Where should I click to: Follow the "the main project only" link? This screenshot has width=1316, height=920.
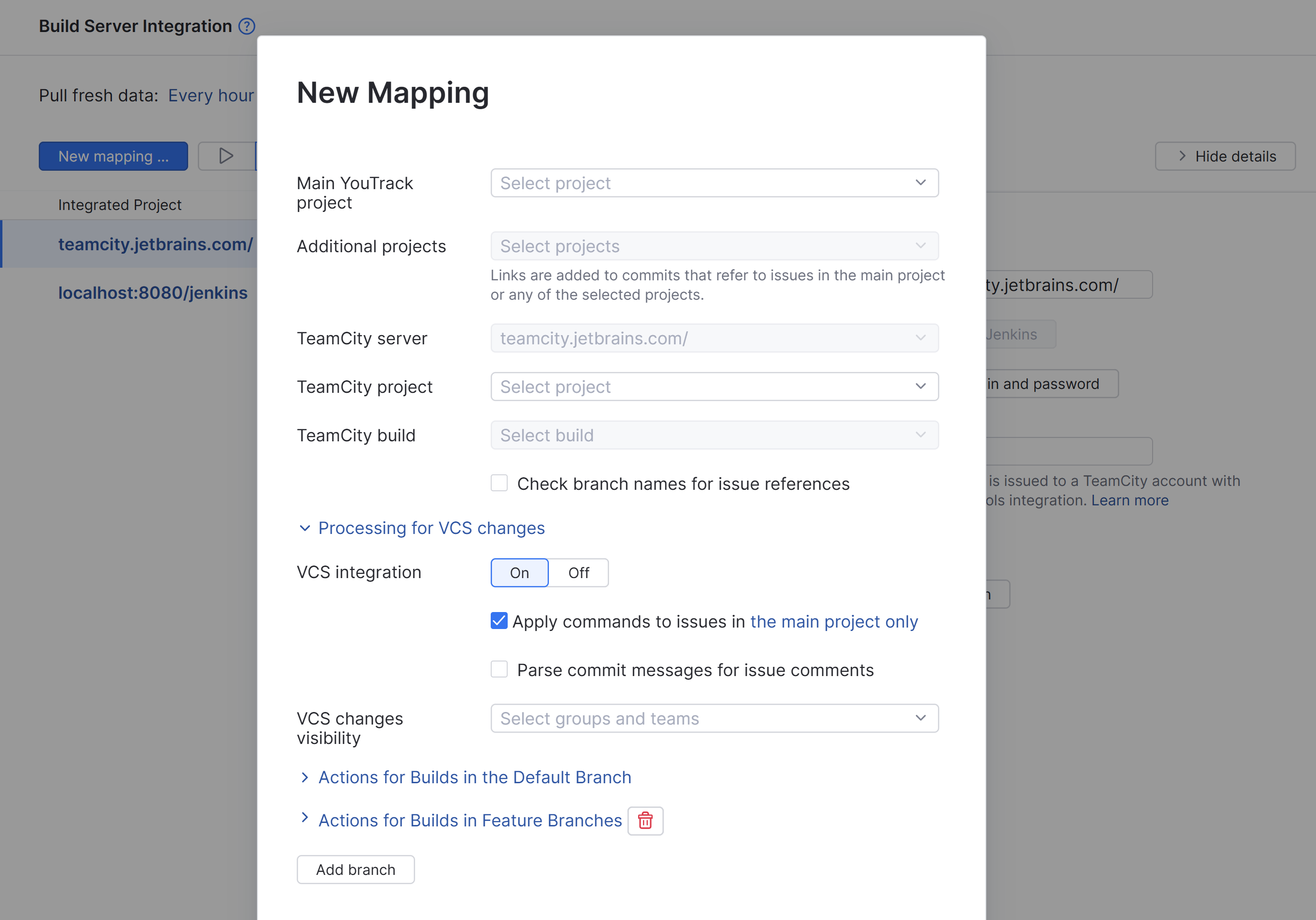pos(834,621)
